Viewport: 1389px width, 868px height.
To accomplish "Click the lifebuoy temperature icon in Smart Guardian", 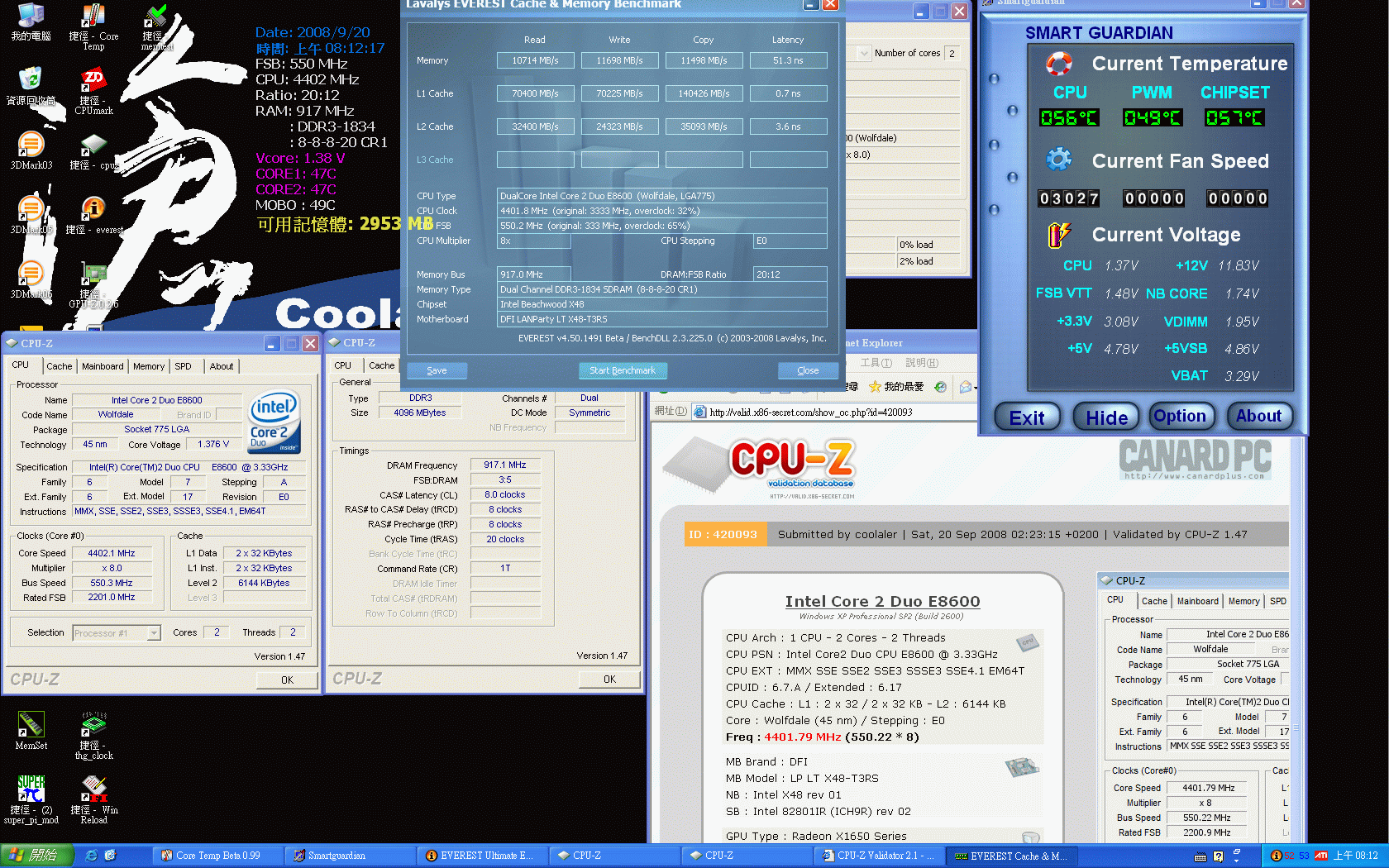I will [x=1059, y=64].
